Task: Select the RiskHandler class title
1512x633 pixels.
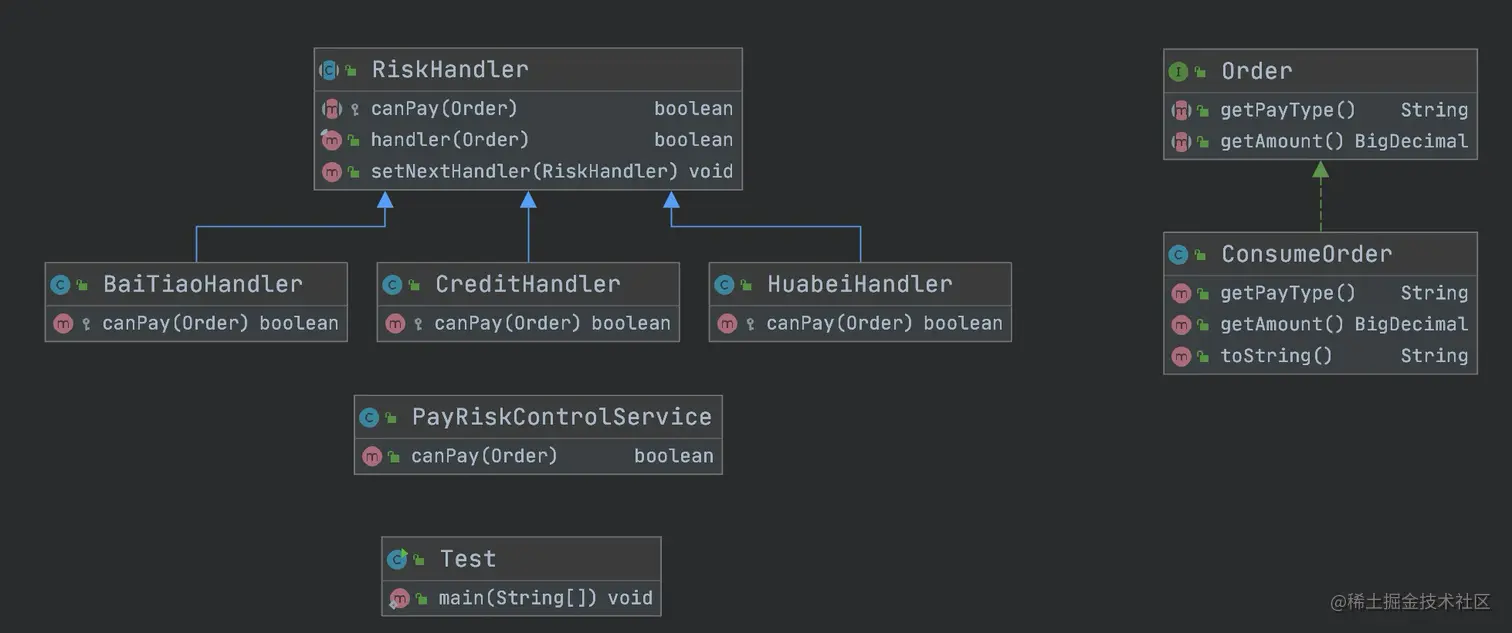Action: click(x=450, y=70)
